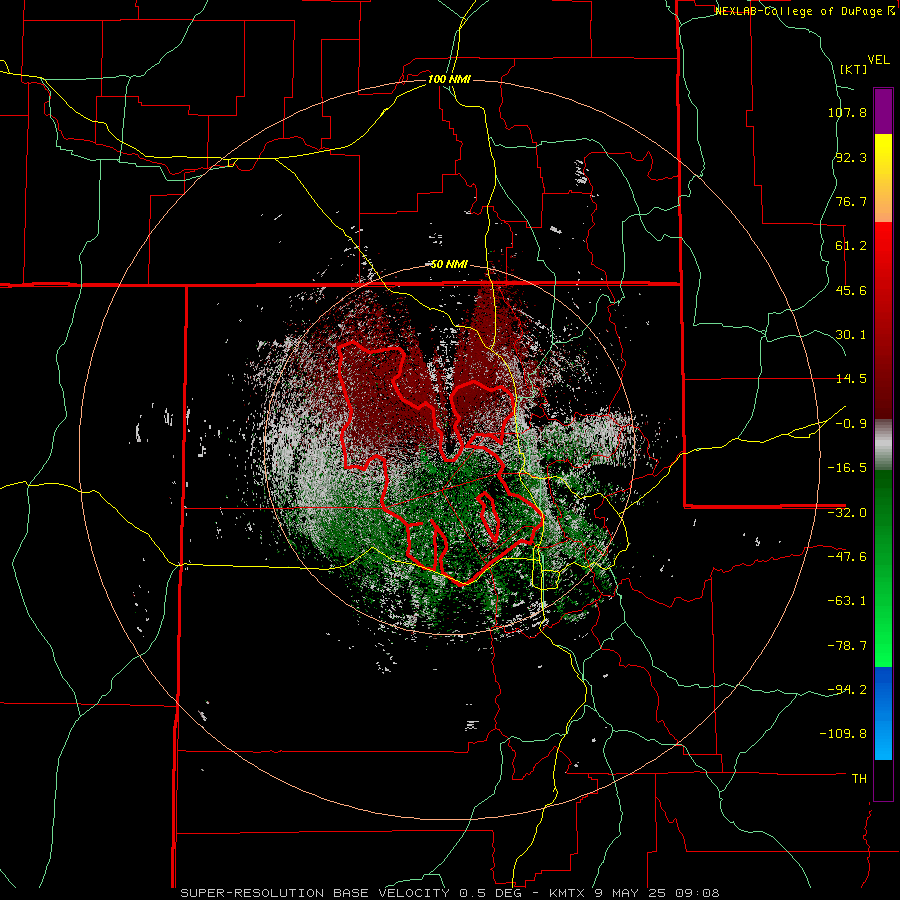
Task: Select the -47.6 velocity label
Action: click(x=847, y=557)
